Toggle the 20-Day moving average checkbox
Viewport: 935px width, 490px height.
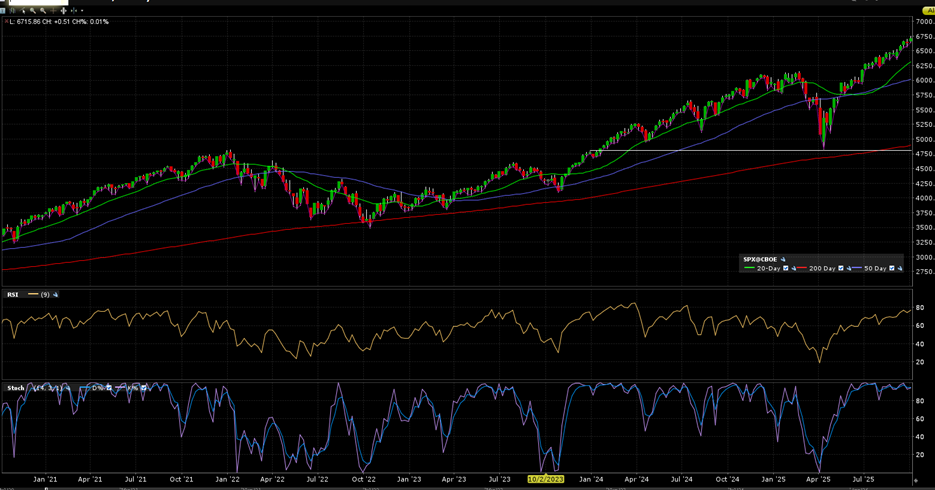tap(785, 268)
